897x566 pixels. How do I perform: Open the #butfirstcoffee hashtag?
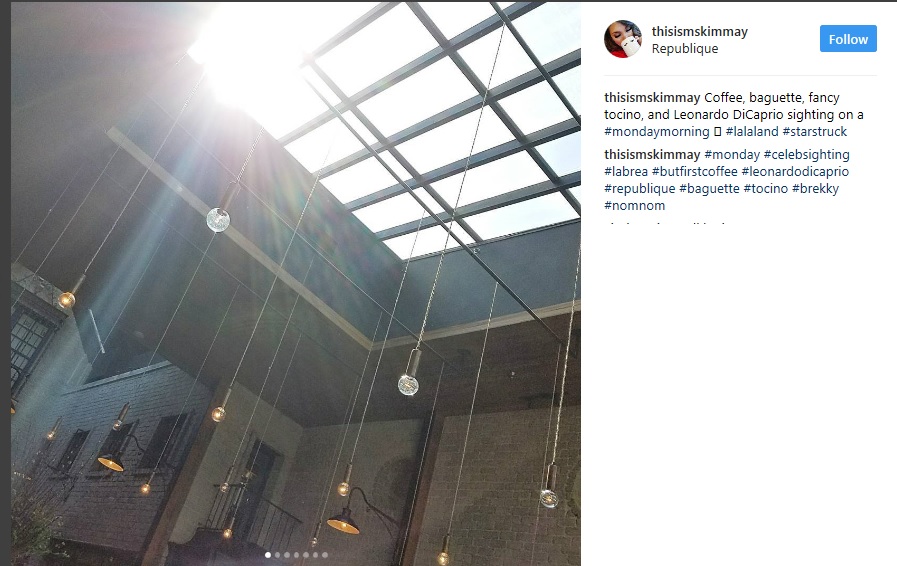pyautogui.click(x=694, y=172)
